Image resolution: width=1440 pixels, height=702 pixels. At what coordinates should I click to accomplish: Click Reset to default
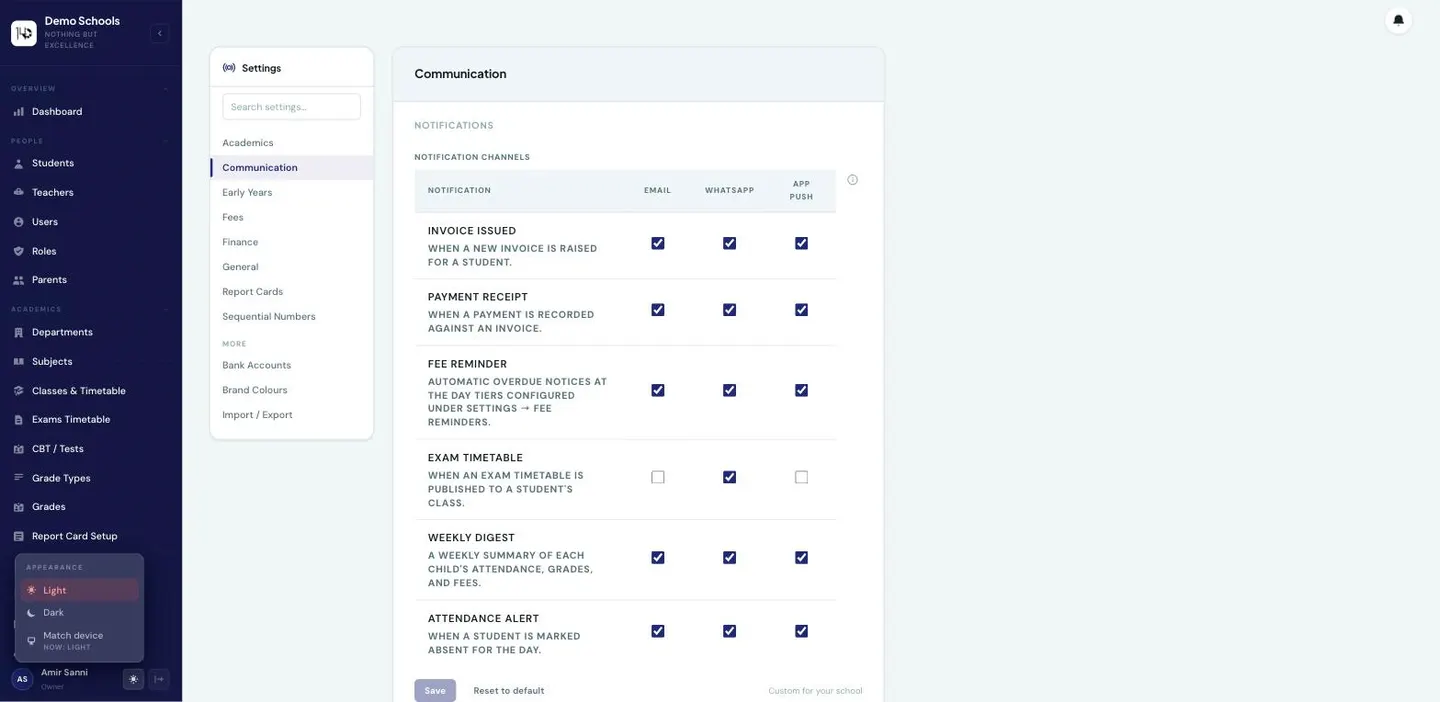509,691
